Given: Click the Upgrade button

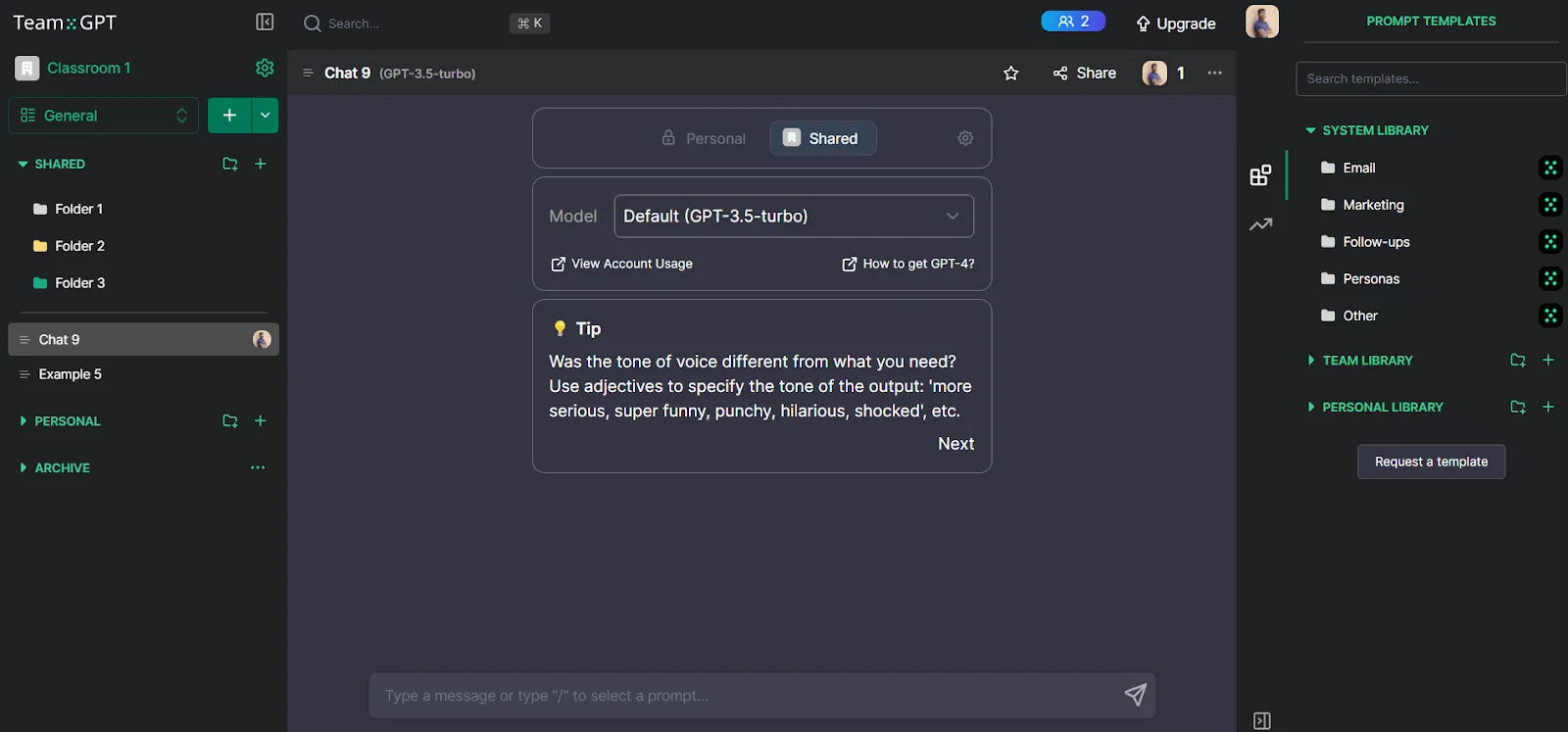Looking at the screenshot, I should tap(1175, 24).
